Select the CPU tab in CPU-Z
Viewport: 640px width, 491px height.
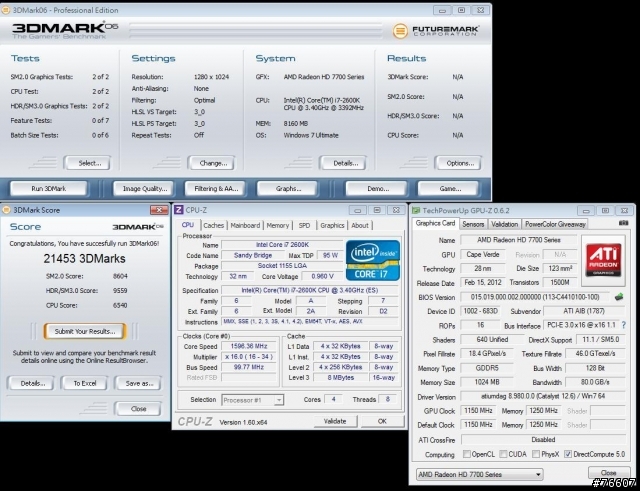[x=188, y=225]
